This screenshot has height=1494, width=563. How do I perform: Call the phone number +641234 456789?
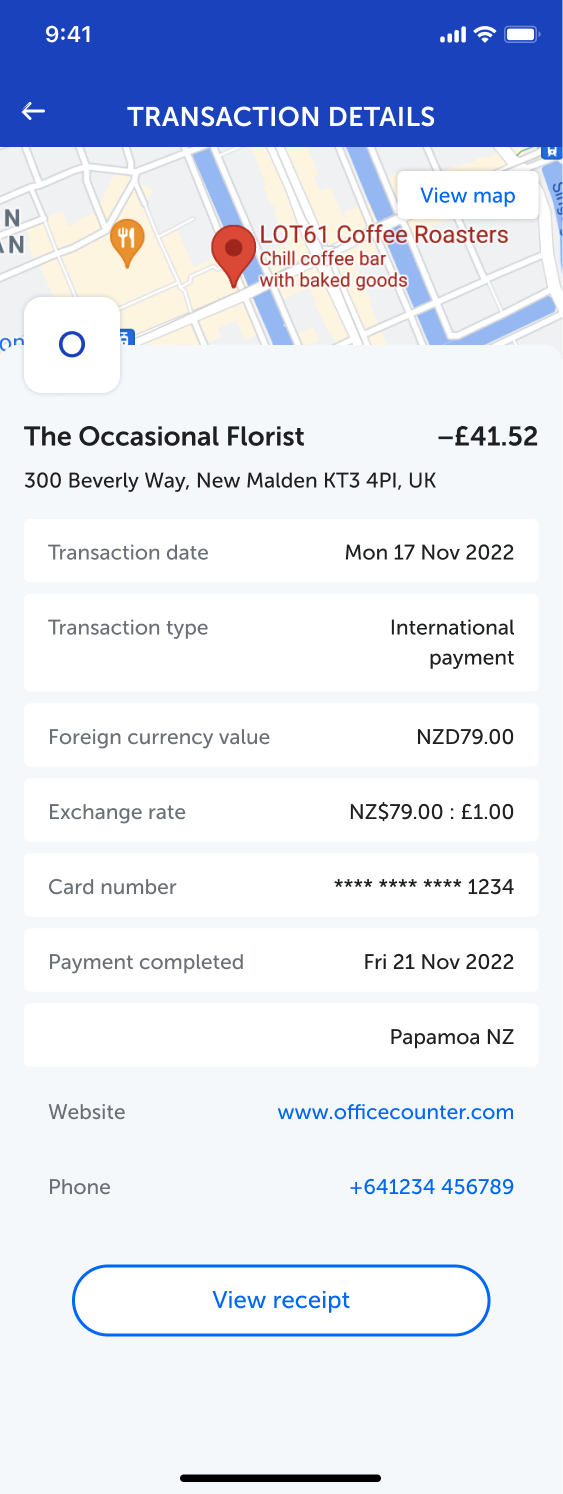click(431, 1187)
